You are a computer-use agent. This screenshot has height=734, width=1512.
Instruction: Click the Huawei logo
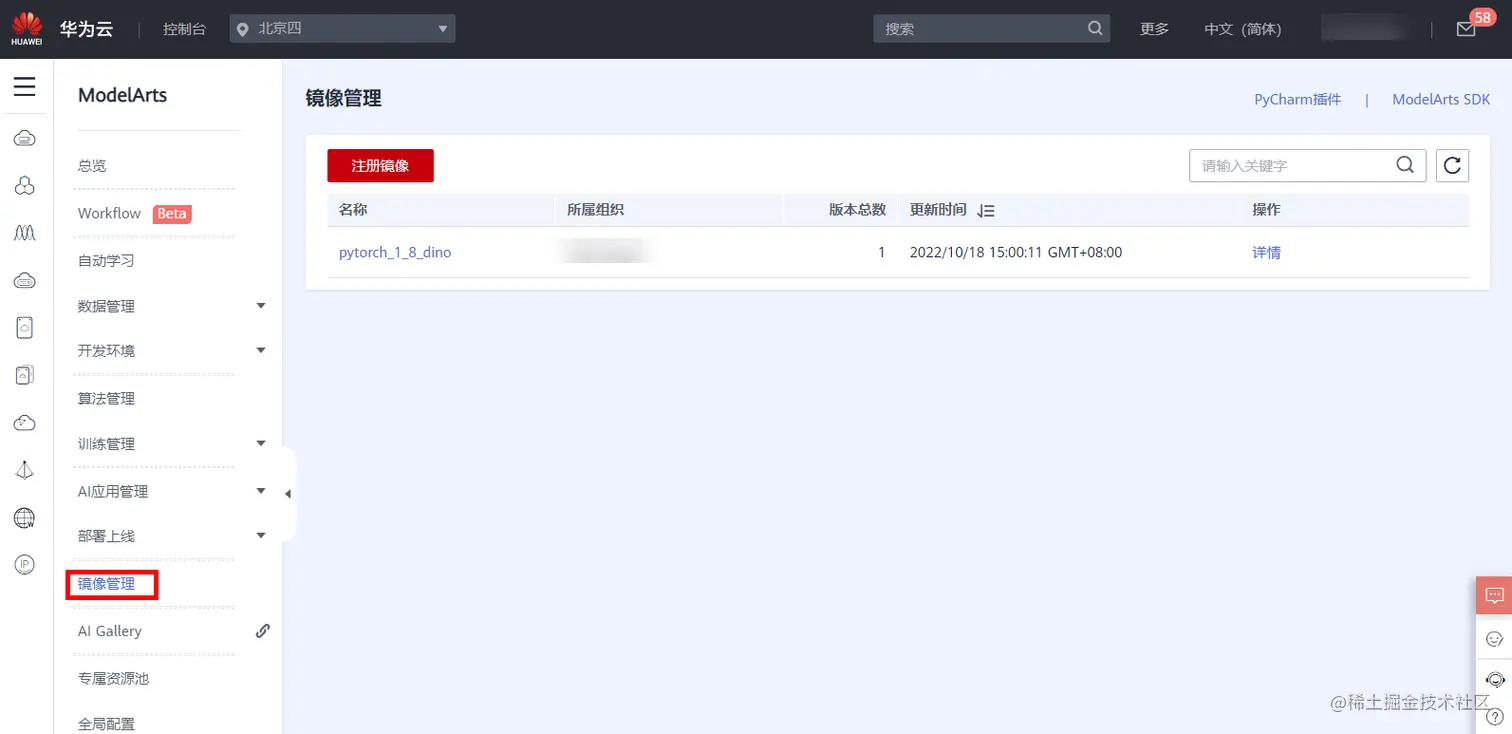click(27, 28)
